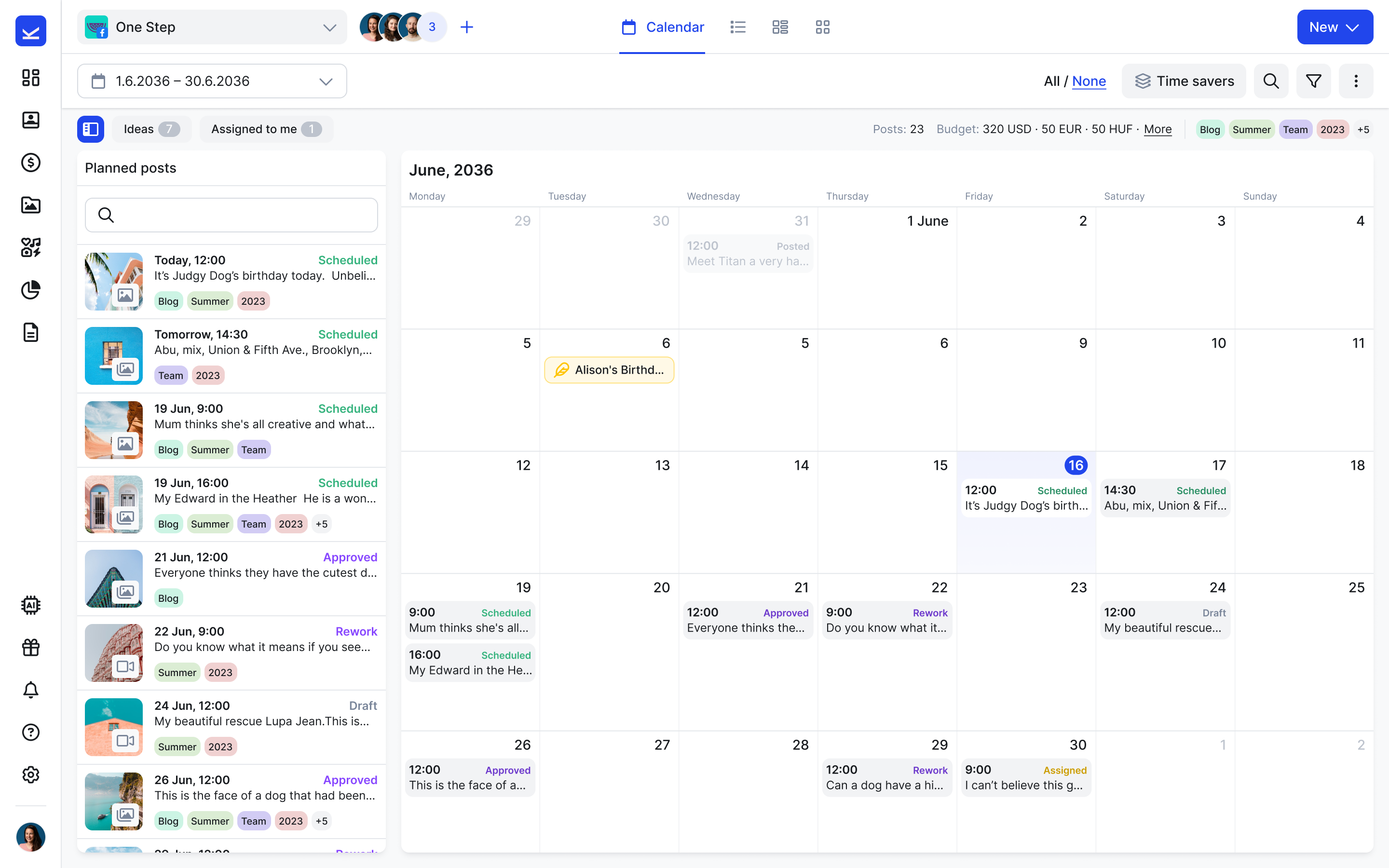View analytics with the pie chart icon
The width and height of the screenshot is (1389, 868).
pos(31,290)
